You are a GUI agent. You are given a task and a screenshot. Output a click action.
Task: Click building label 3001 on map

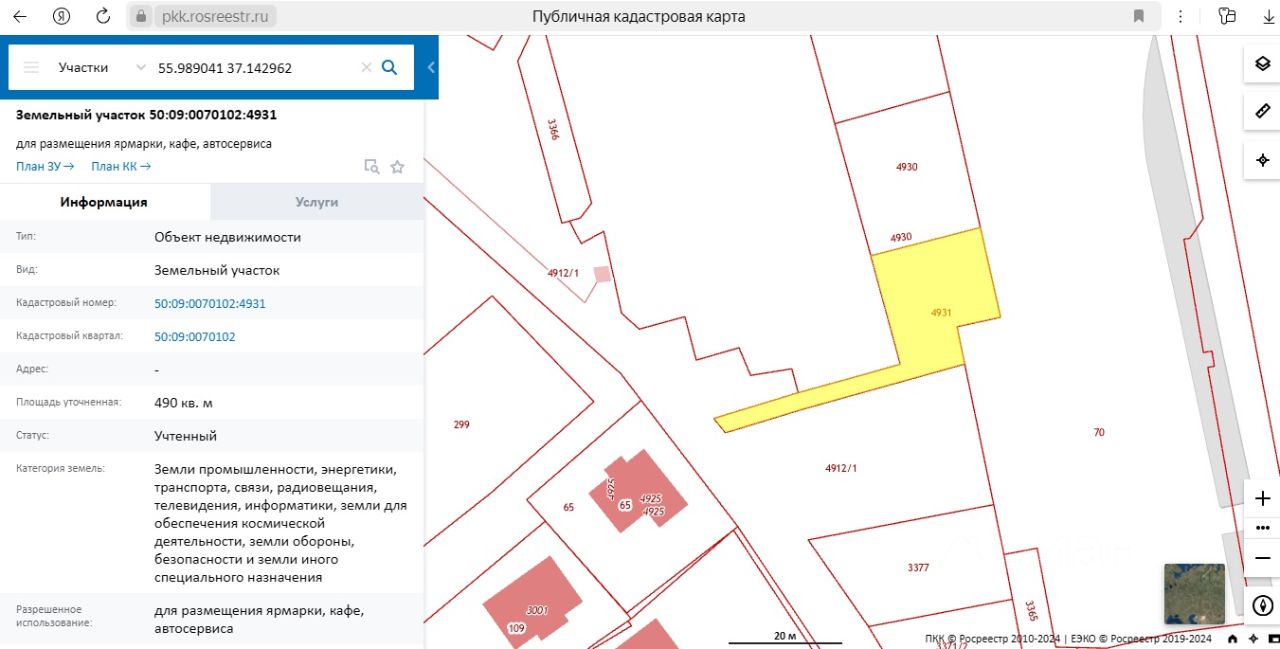pyautogui.click(x=538, y=609)
